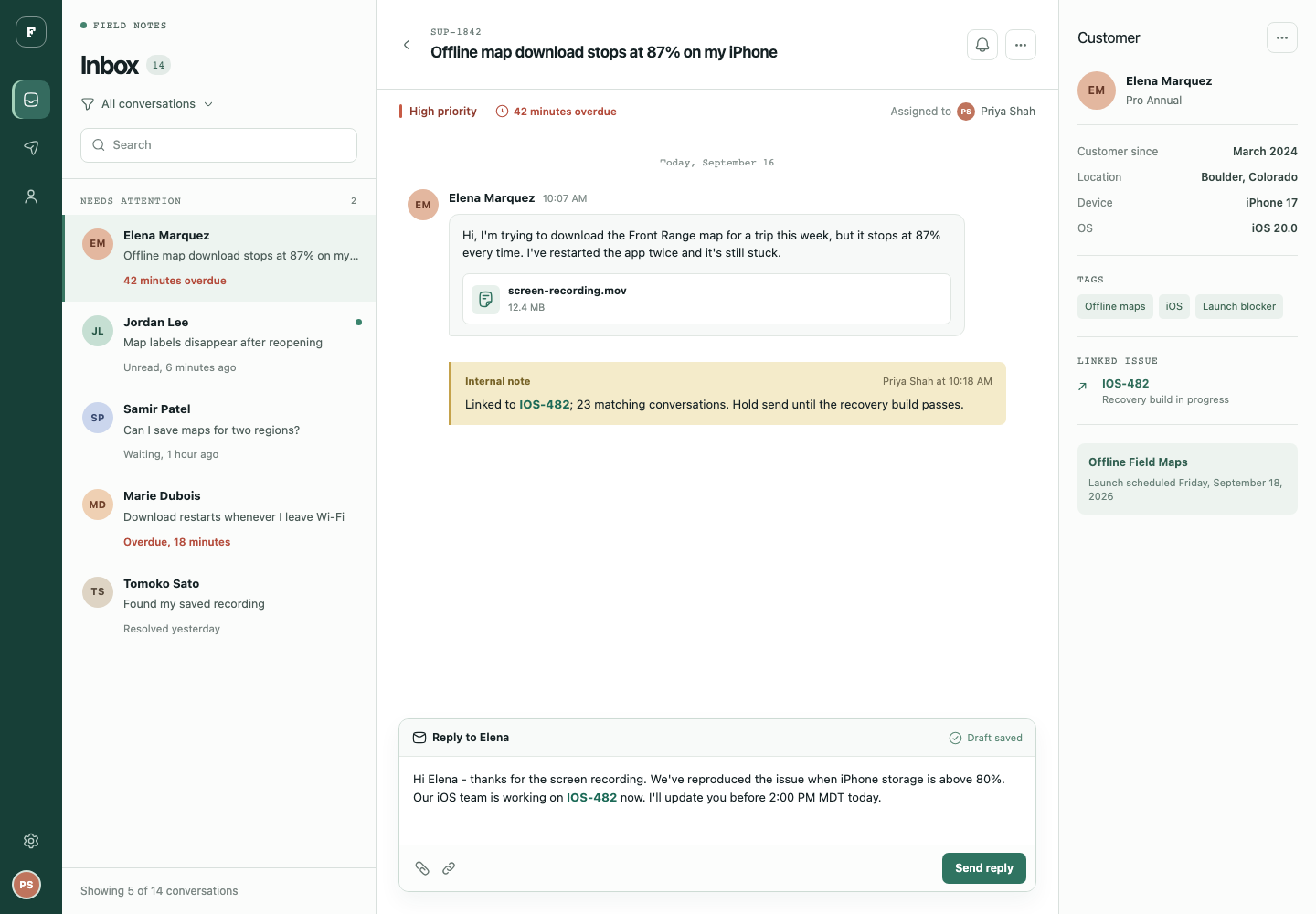Open the screen-recording.mov attachment icon
Viewport: 1316px width, 914px height.
click(485, 299)
